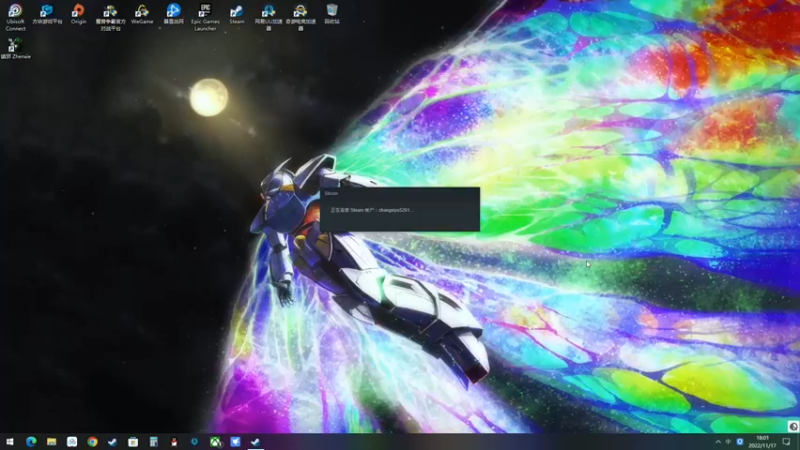Launch WeGame from the desktop
The image size is (800, 450).
[x=142, y=14]
